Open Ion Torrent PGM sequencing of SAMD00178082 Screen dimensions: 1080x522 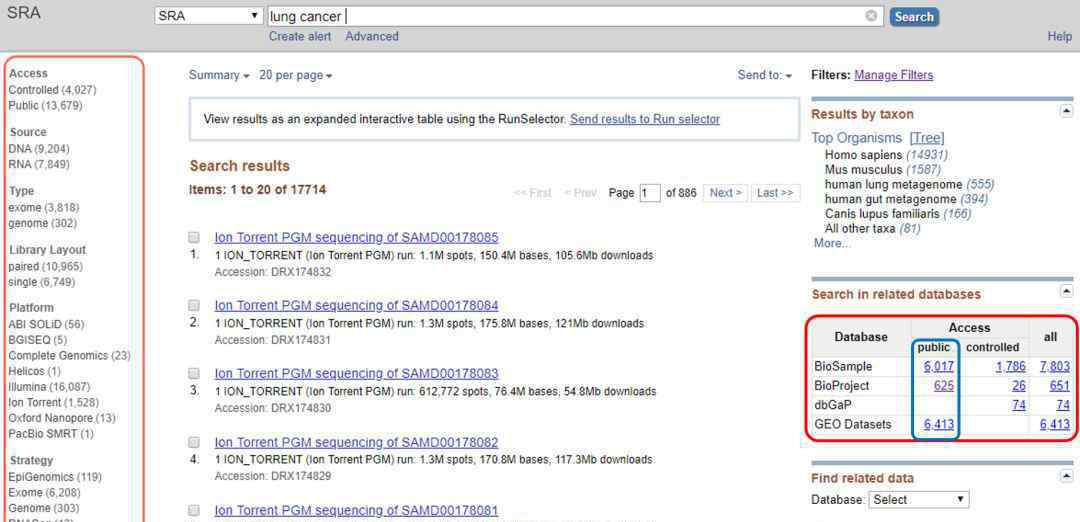click(356, 442)
